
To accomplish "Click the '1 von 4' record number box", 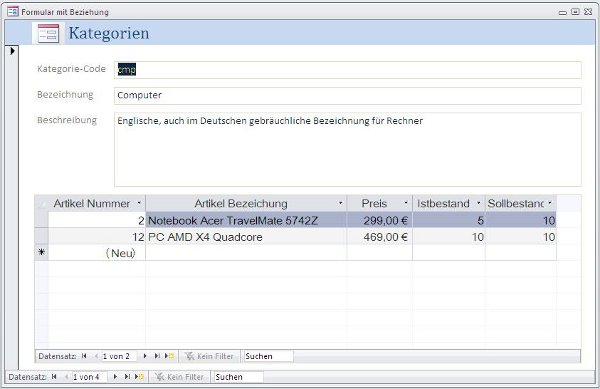I will pyautogui.click(x=90, y=377).
